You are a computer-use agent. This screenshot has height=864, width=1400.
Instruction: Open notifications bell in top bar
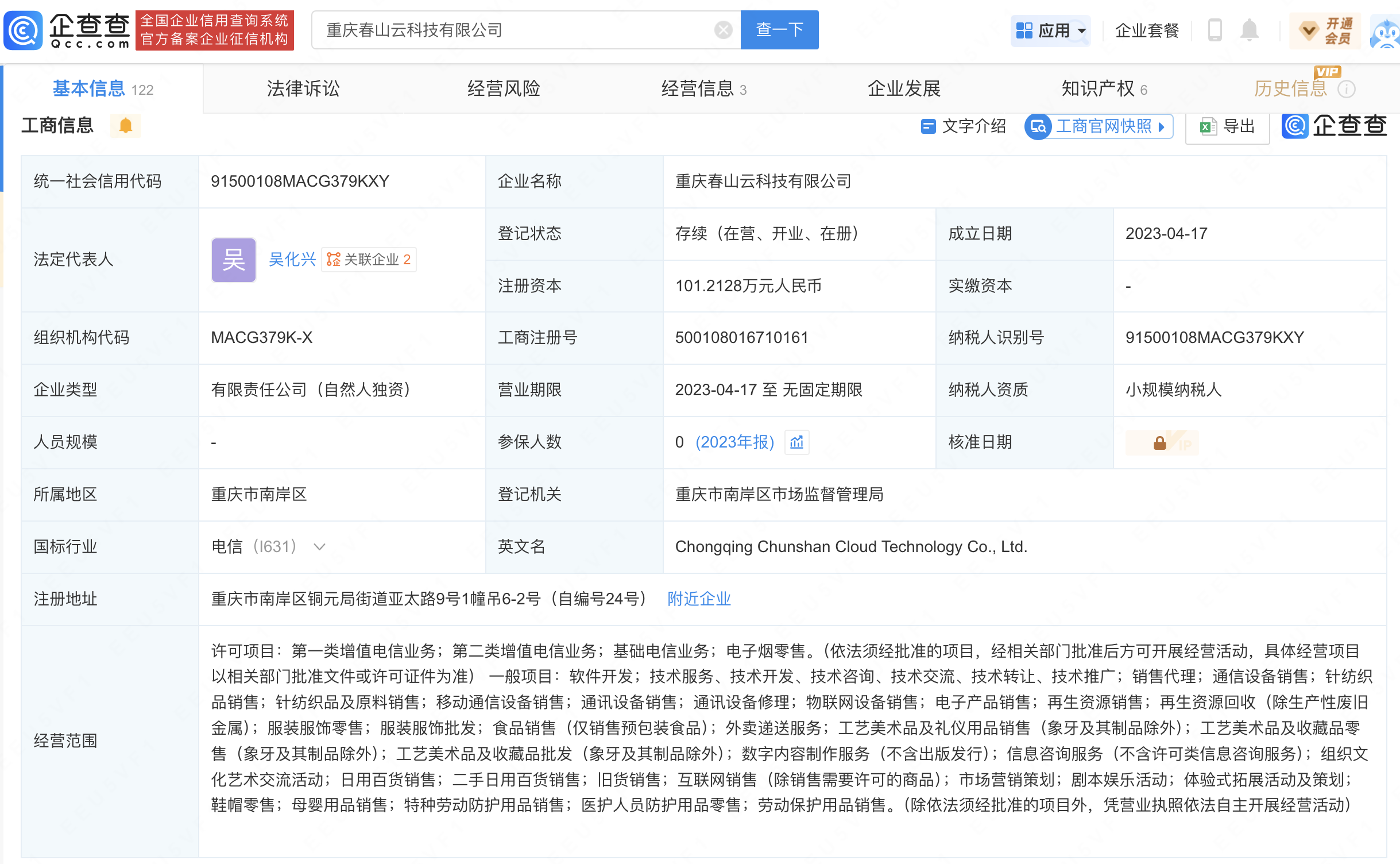[x=1249, y=30]
